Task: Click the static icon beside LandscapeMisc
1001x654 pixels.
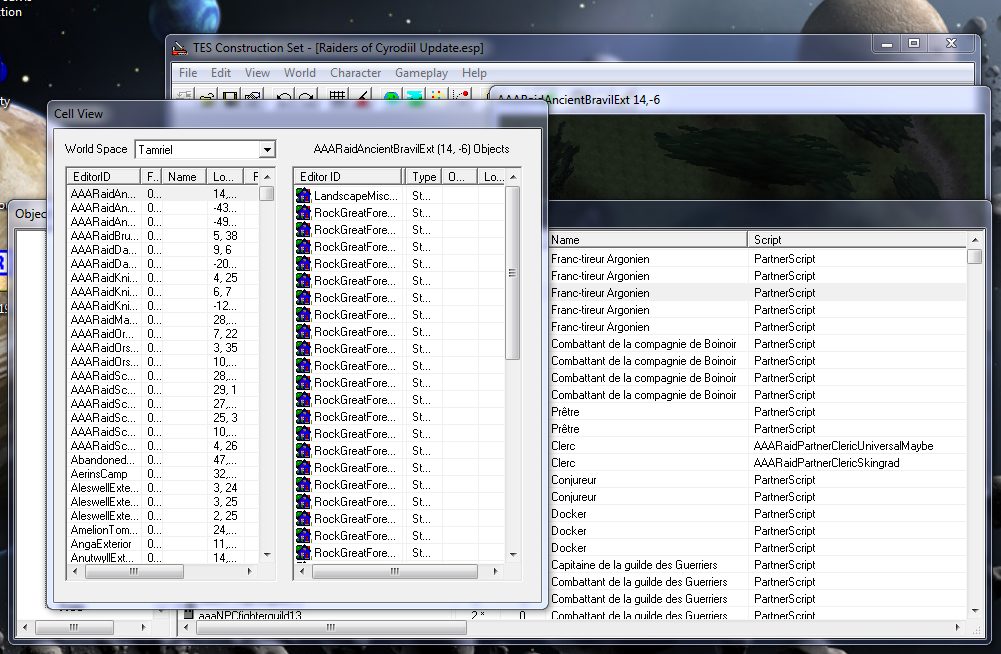Action: point(303,195)
